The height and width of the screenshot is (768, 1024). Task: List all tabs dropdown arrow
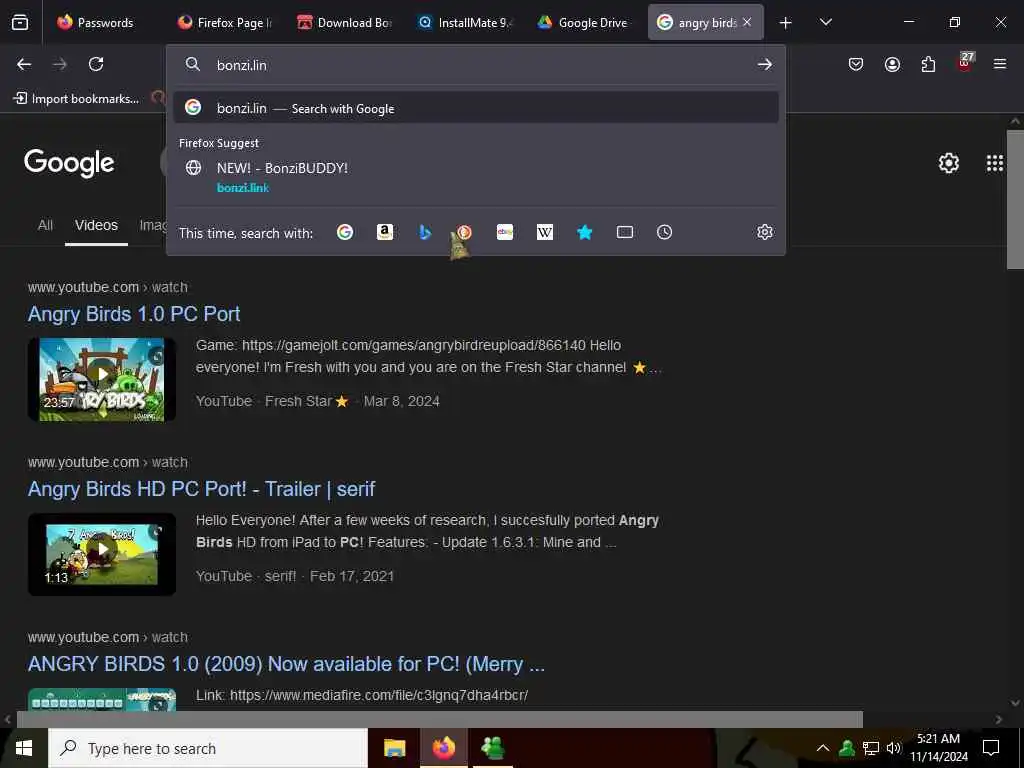(825, 22)
